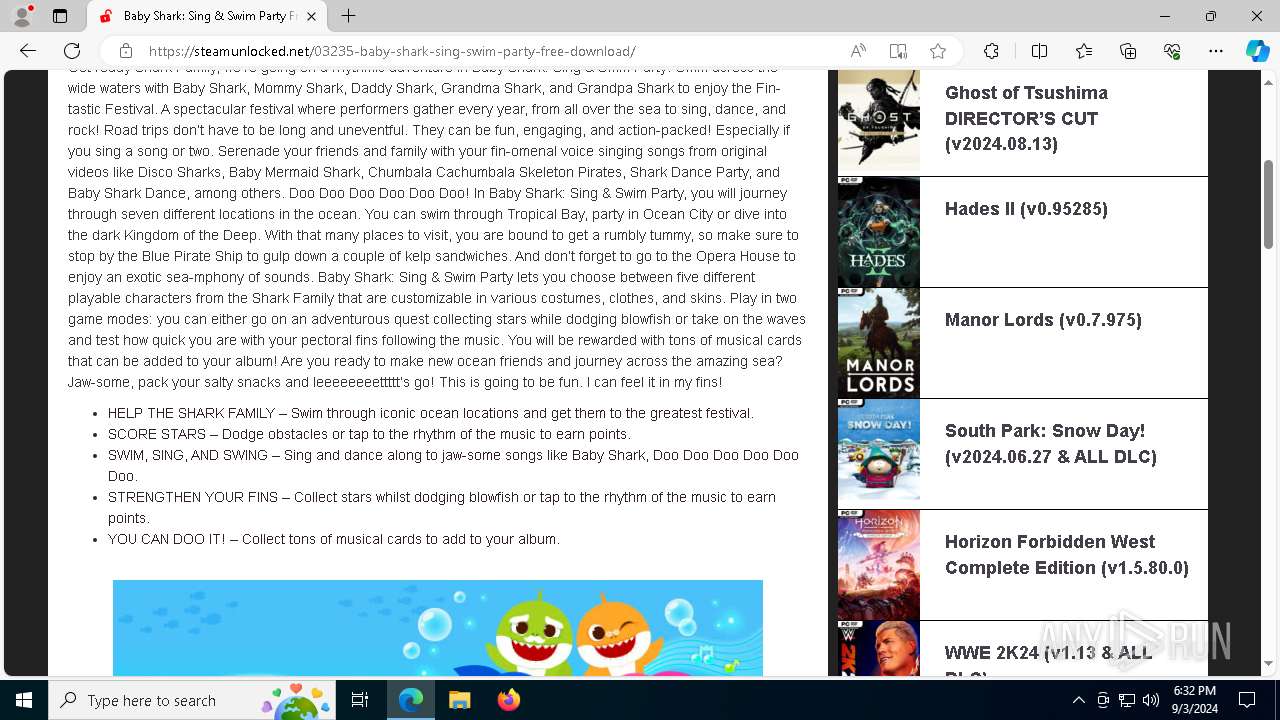Open the tab actions menu icon

point(60,16)
